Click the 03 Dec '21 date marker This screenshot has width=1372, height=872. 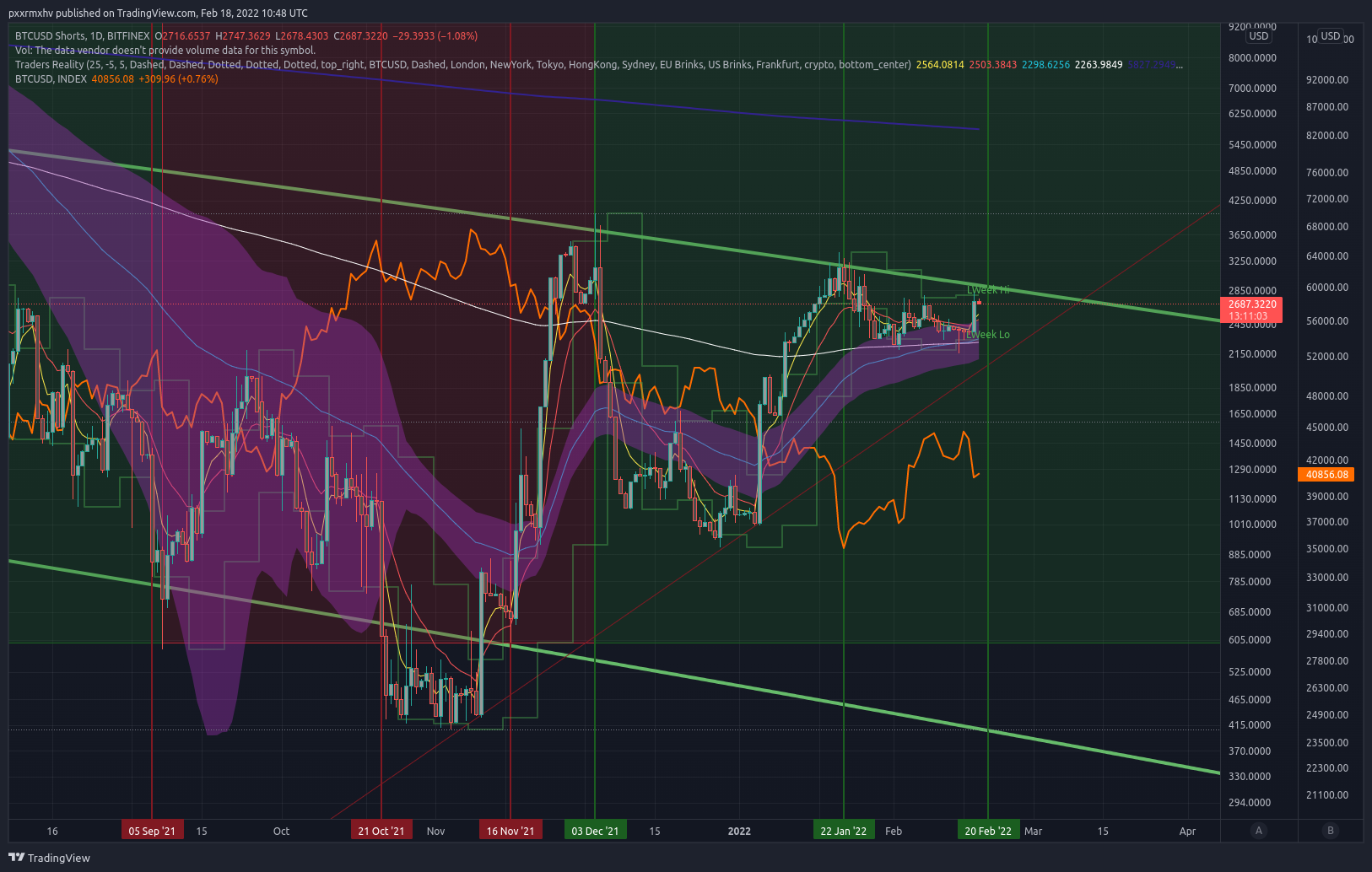[x=595, y=831]
